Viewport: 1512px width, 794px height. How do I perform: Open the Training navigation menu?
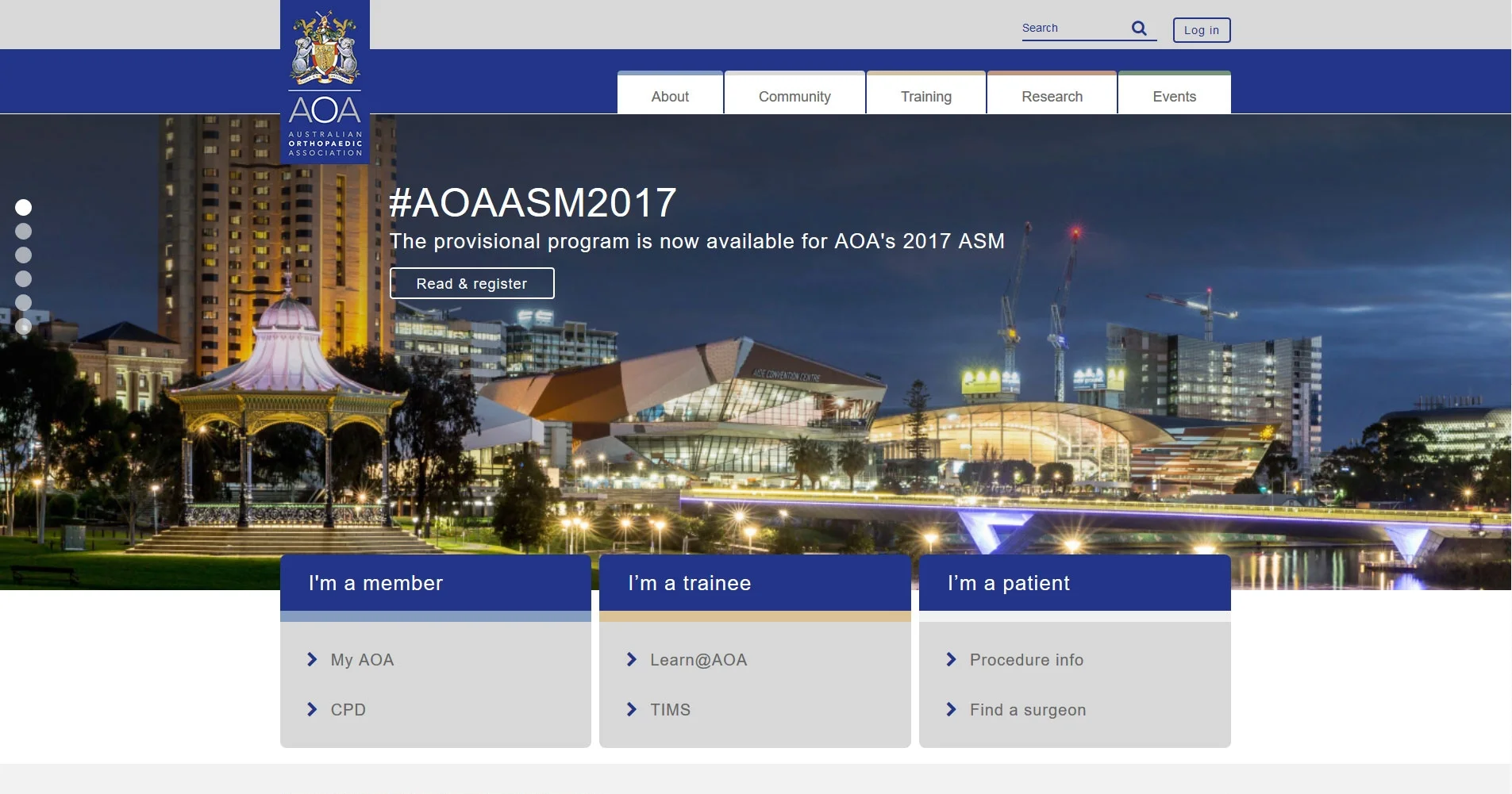(925, 96)
